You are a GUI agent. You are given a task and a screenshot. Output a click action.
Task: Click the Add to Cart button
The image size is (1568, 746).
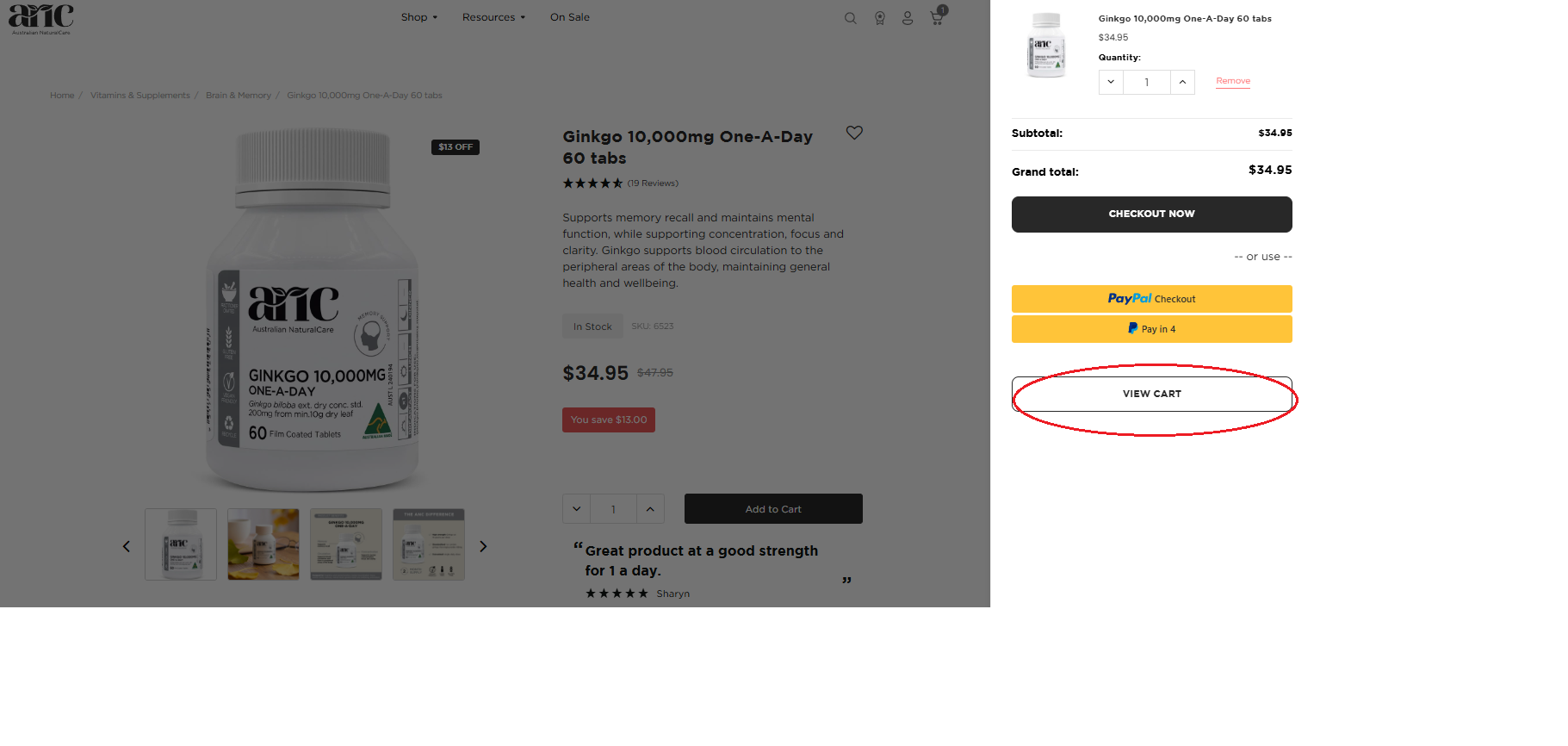click(773, 509)
